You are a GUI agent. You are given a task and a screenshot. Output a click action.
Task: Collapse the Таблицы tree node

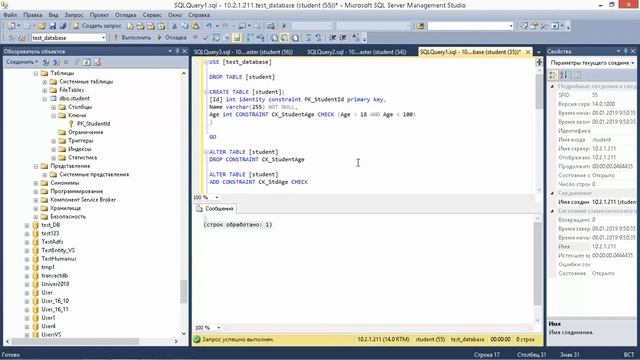point(36,73)
